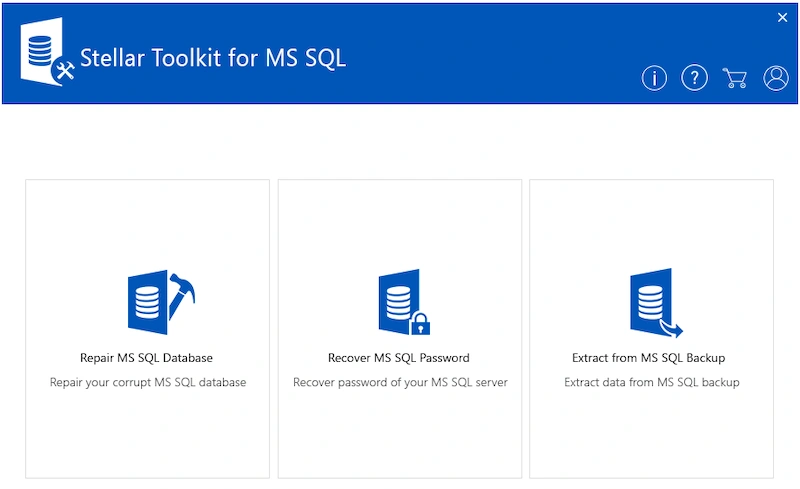The image size is (800, 489).
Task: Click the 'Stellar Toolkit for MS SQL' title text
Action: (213, 58)
